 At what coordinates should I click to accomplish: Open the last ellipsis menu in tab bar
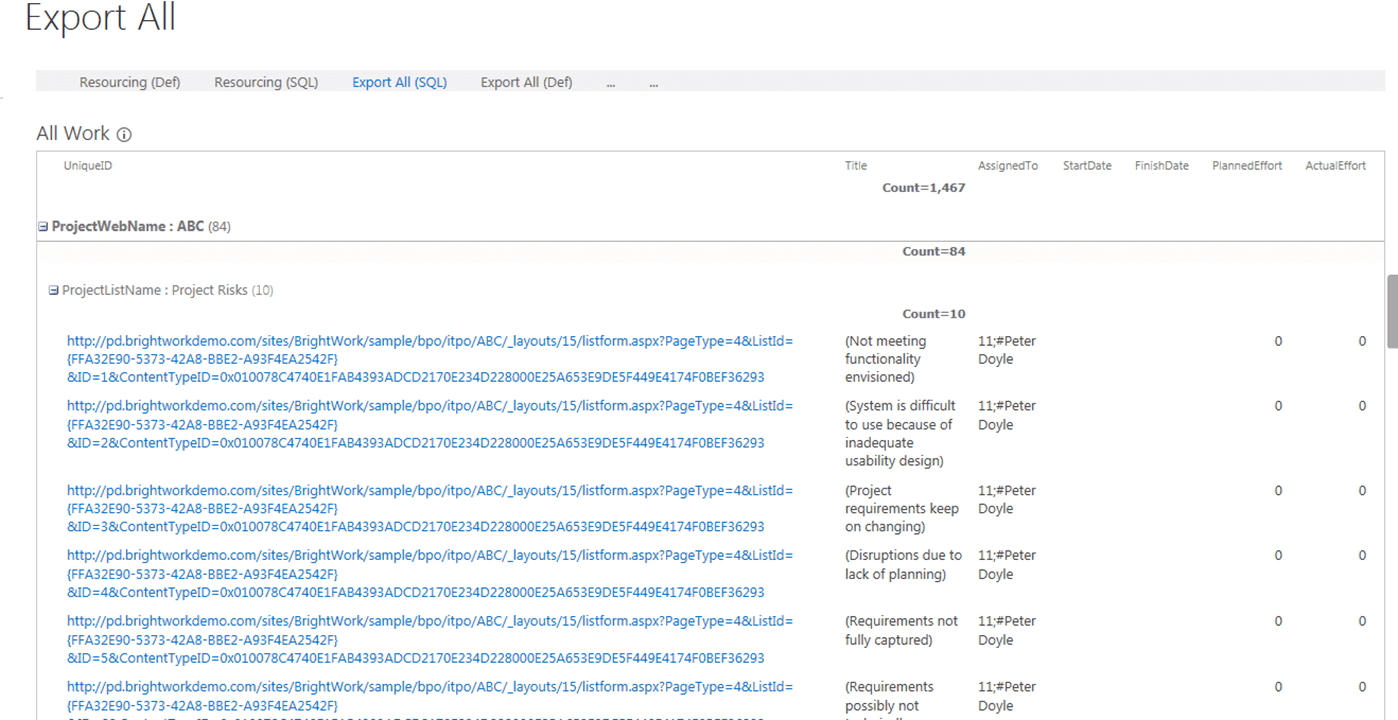click(x=653, y=83)
